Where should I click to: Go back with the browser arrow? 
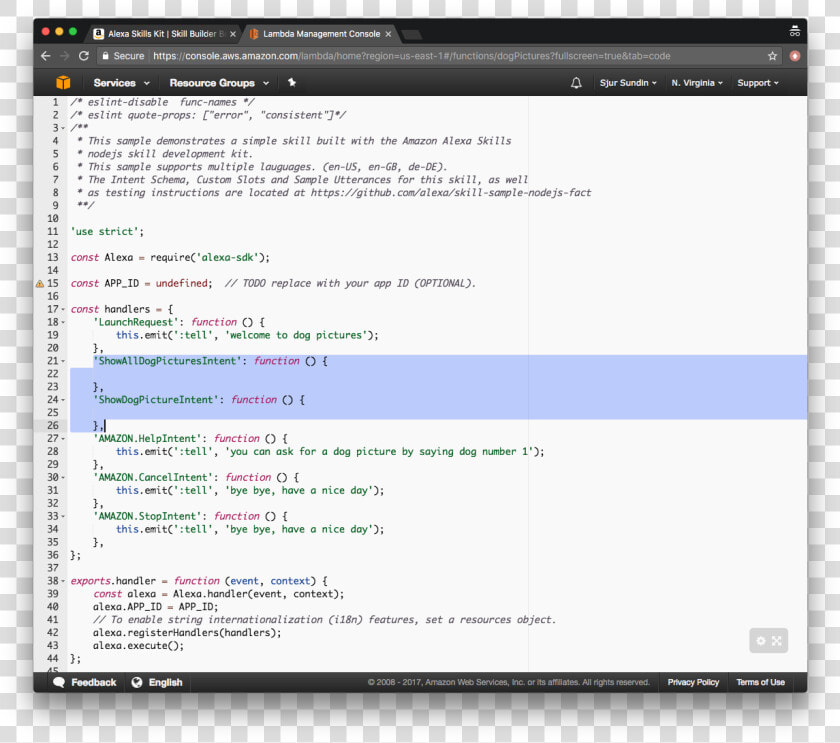point(46,56)
